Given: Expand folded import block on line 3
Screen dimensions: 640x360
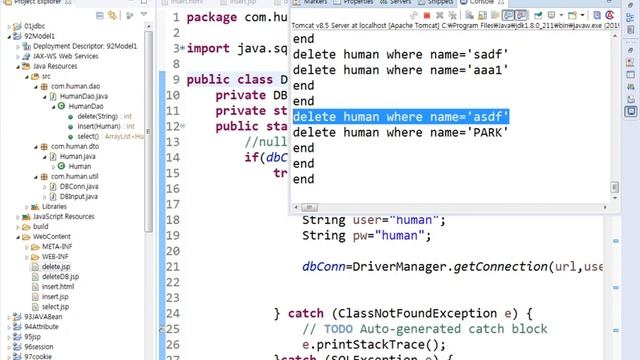Looking at the screenshot, I should (182, 48).
